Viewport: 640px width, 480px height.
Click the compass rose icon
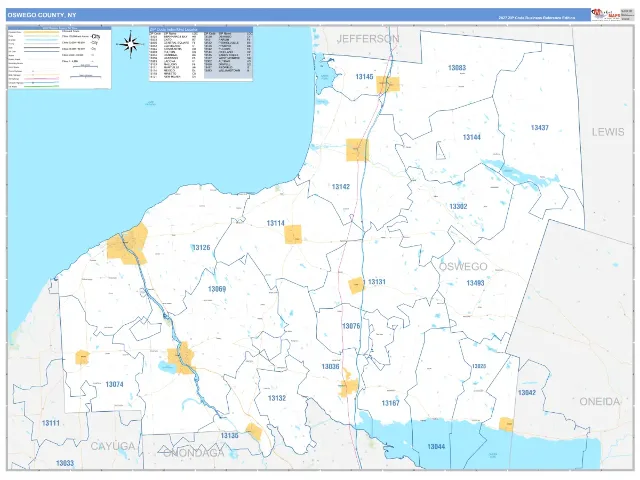tap(130, 44)
